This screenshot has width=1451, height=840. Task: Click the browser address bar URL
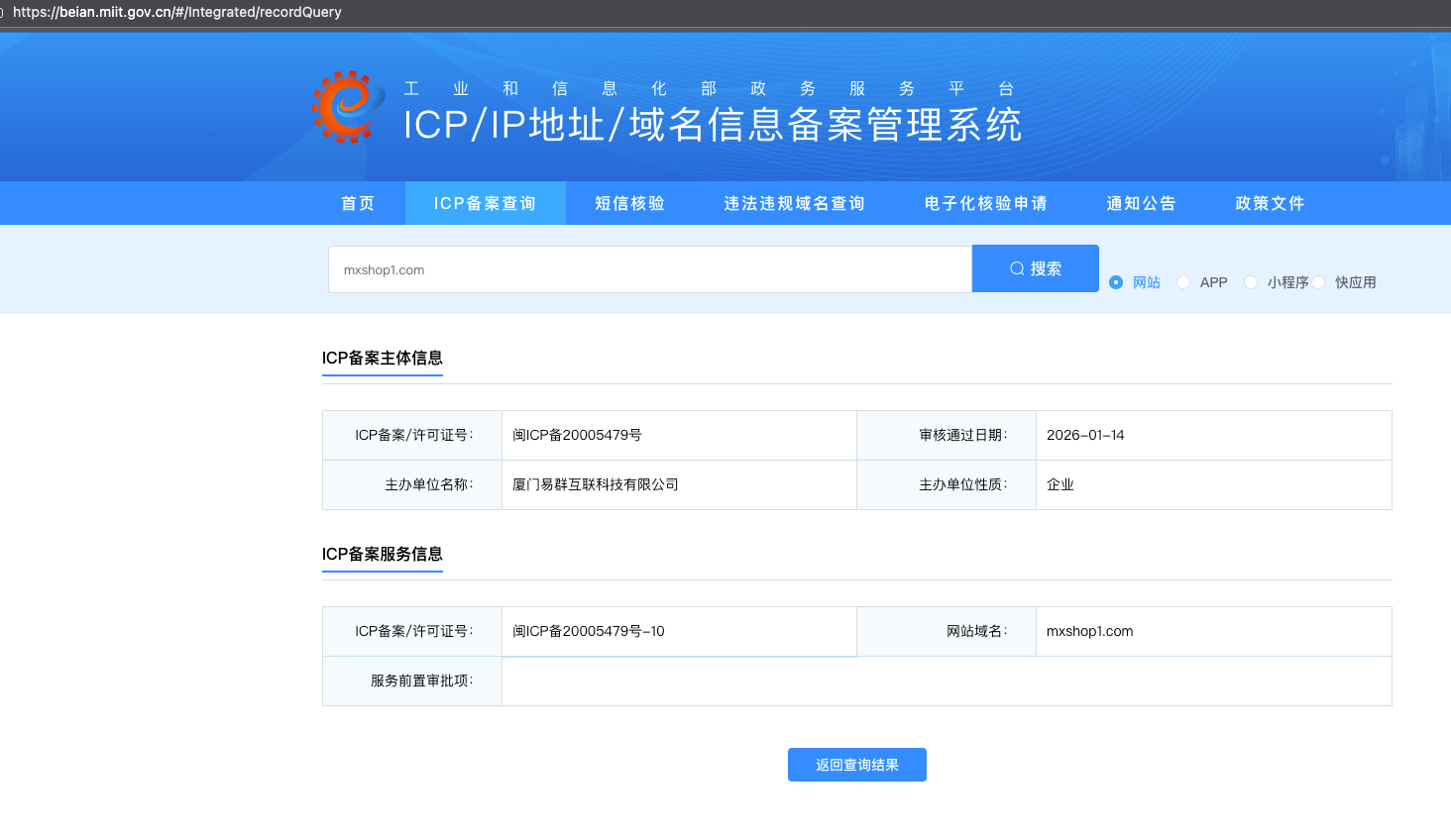177,12
